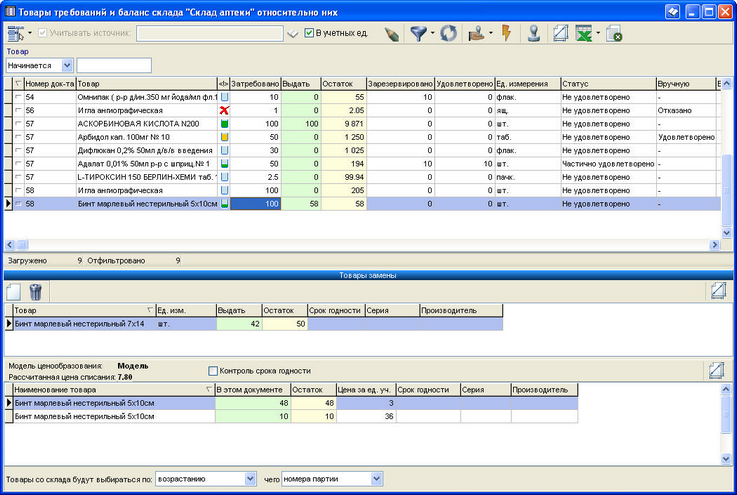The image size is (737, 495).
Task: Click the yellow-filled glass icon in the Арбидол row
Action: pyautogui.click(x=224, y=137)
